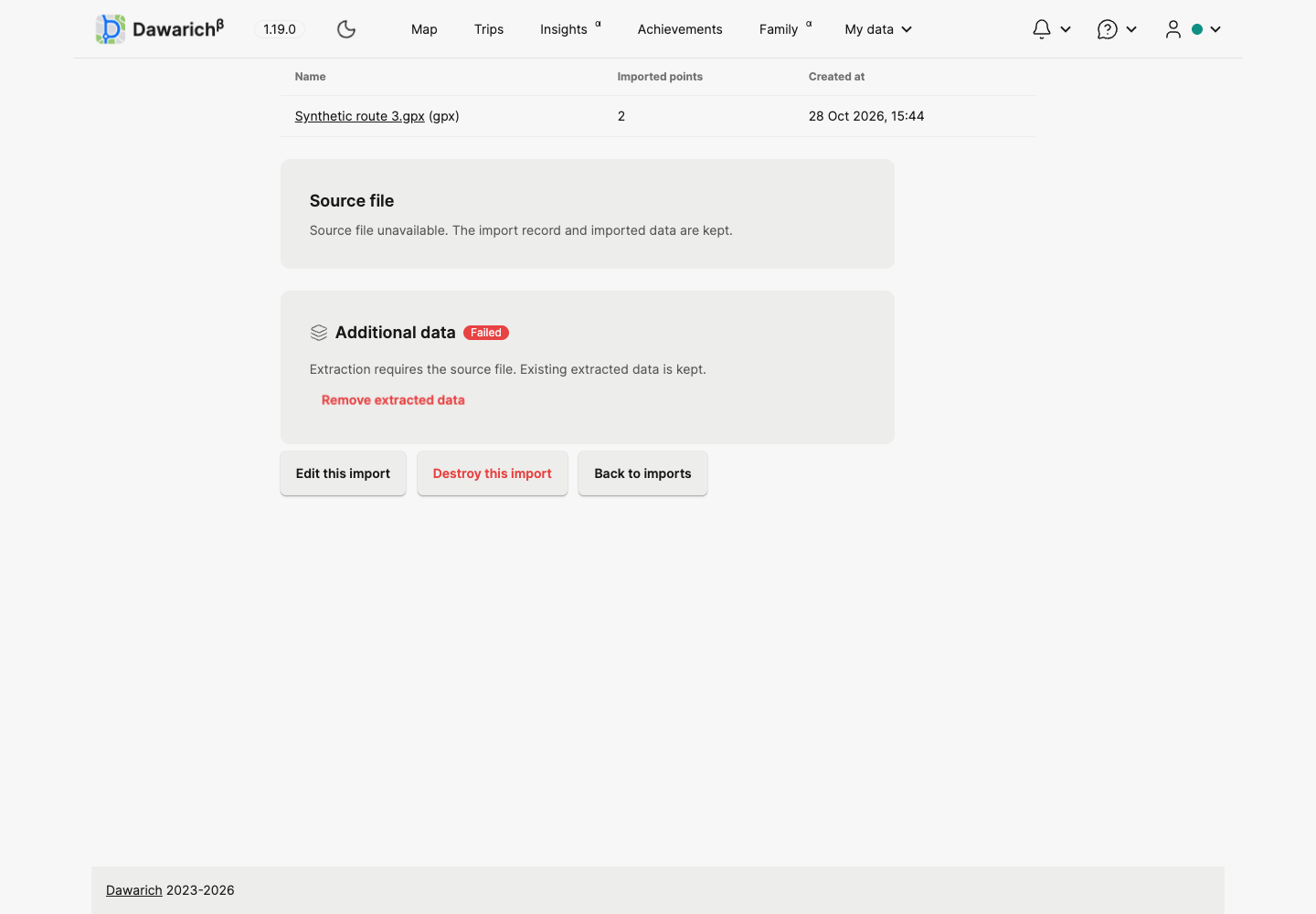
Task: Go to the Trips page
Action: pos(489,29)
